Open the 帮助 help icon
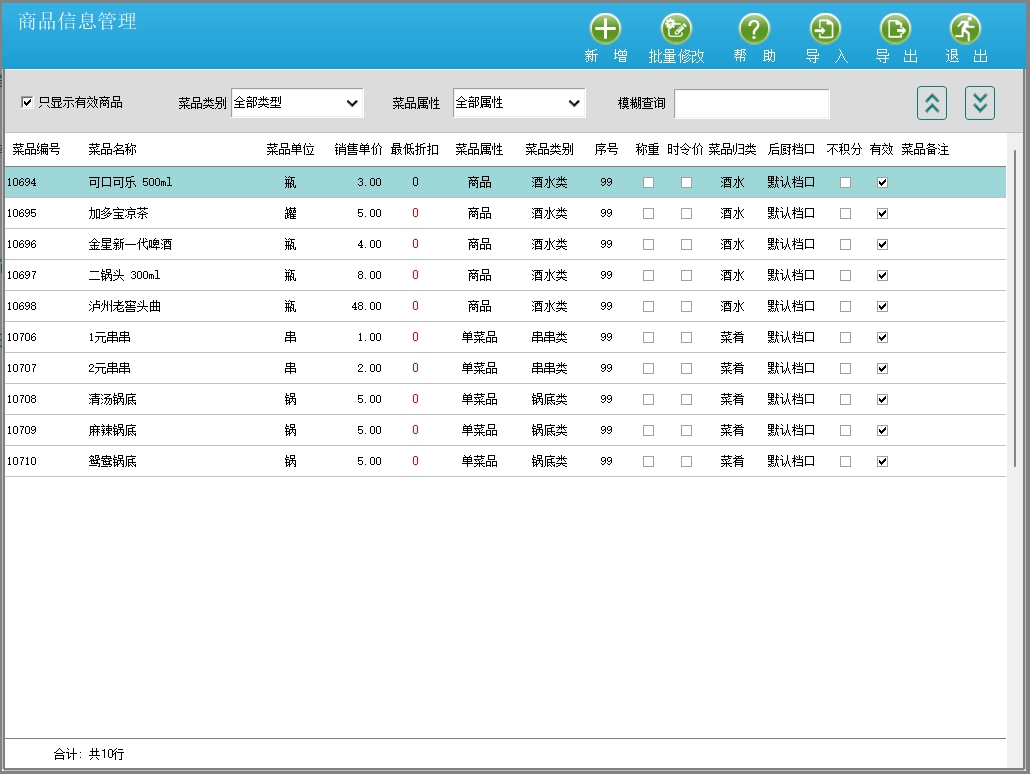 pyautogui.click(x=754, y=29)
